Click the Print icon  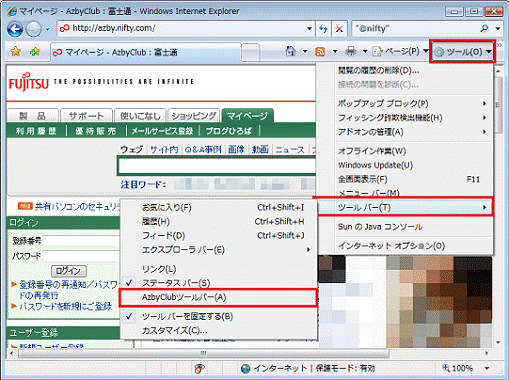click(350, 52)
